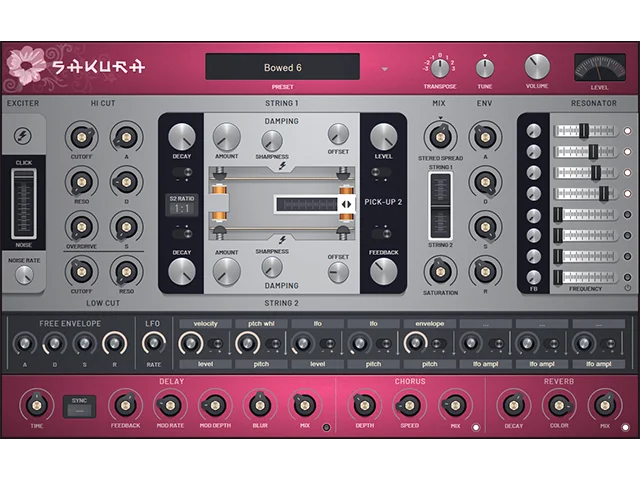Open the pitch destination under pitch whl
The width and height of the screenshot is (640, 480).
tap(261, 364)
